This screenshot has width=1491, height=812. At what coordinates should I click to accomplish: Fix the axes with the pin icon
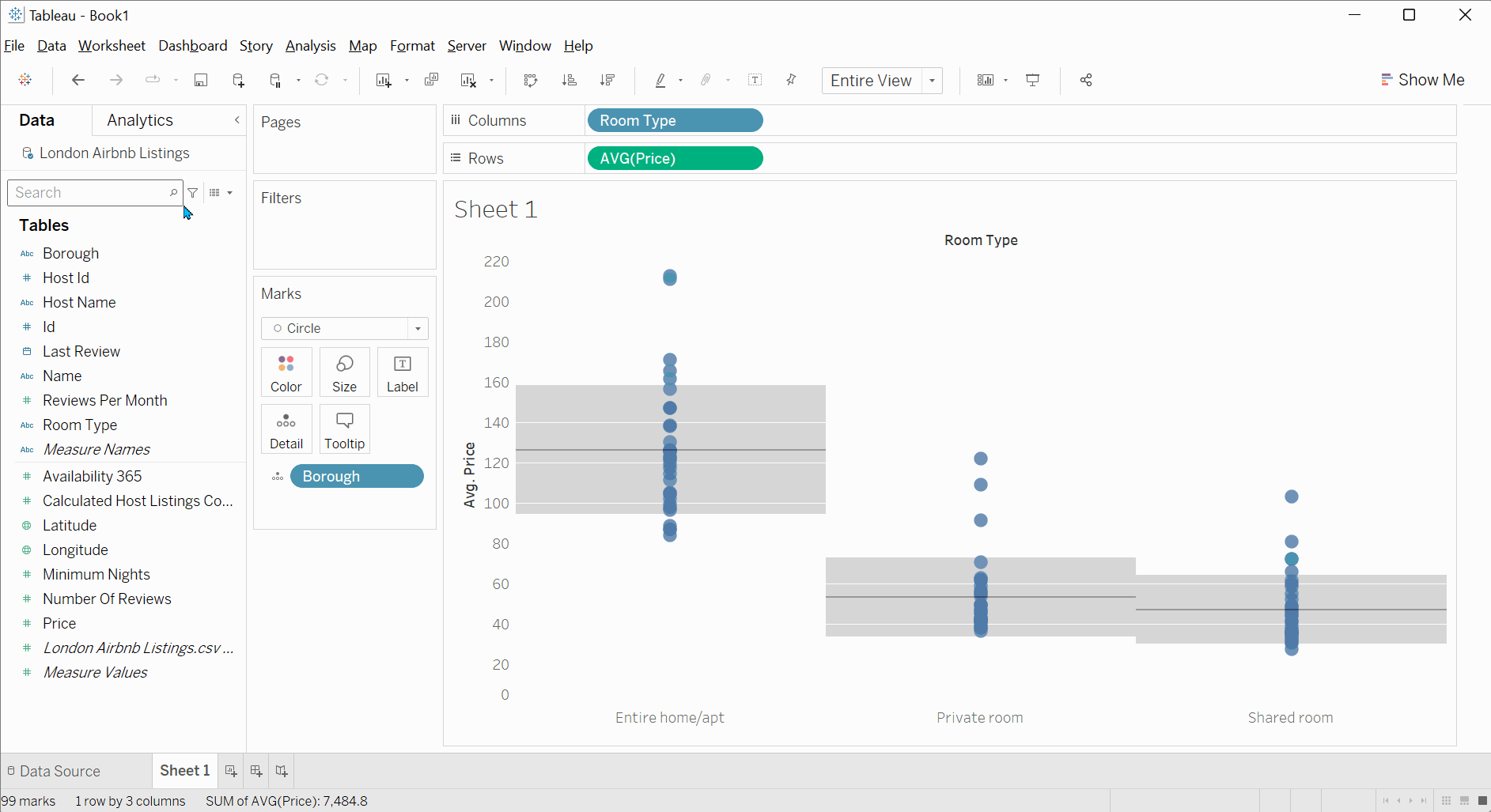pos(791,80)
